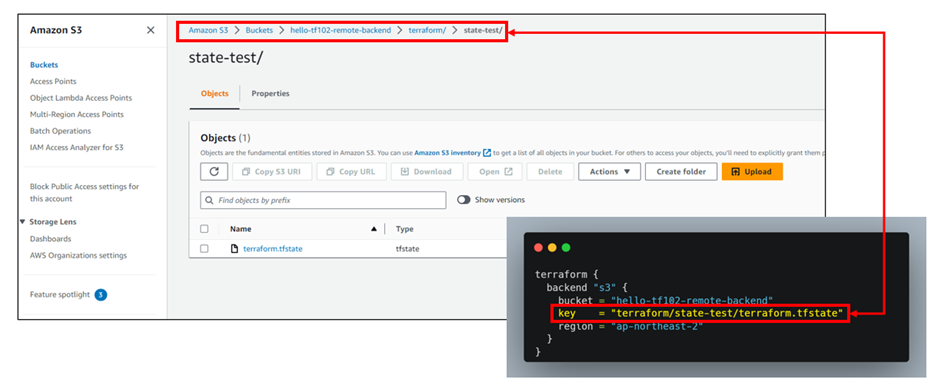The height and width of the screenshot is (386, 941).
Task: Click the Create folder button
Action: pos(681,172)
